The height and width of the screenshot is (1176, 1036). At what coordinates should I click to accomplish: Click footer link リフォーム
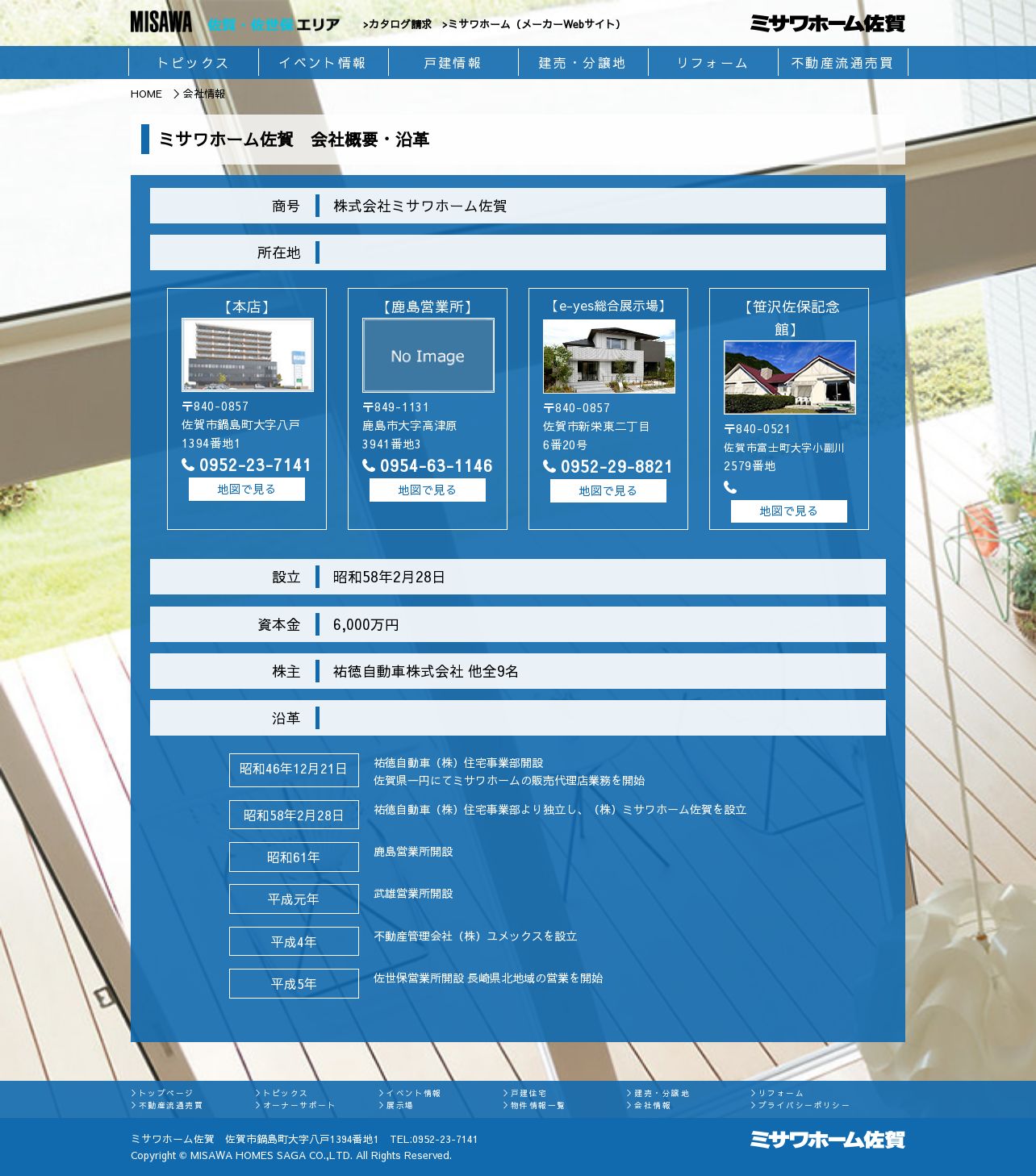tap(777, 1093)
